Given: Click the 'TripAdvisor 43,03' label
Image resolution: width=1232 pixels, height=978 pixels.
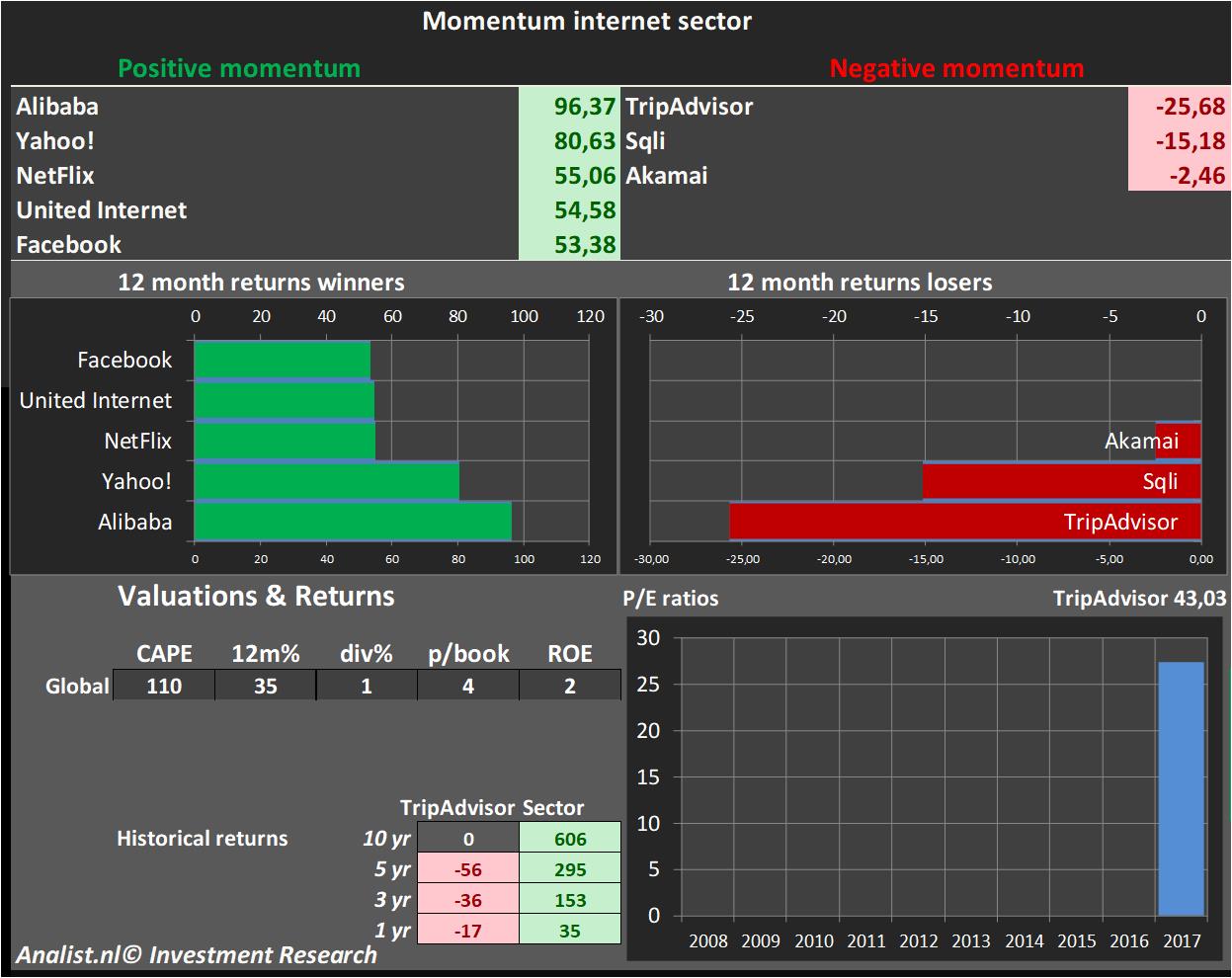Looking at the screenshot, I should click(1140, 598).
